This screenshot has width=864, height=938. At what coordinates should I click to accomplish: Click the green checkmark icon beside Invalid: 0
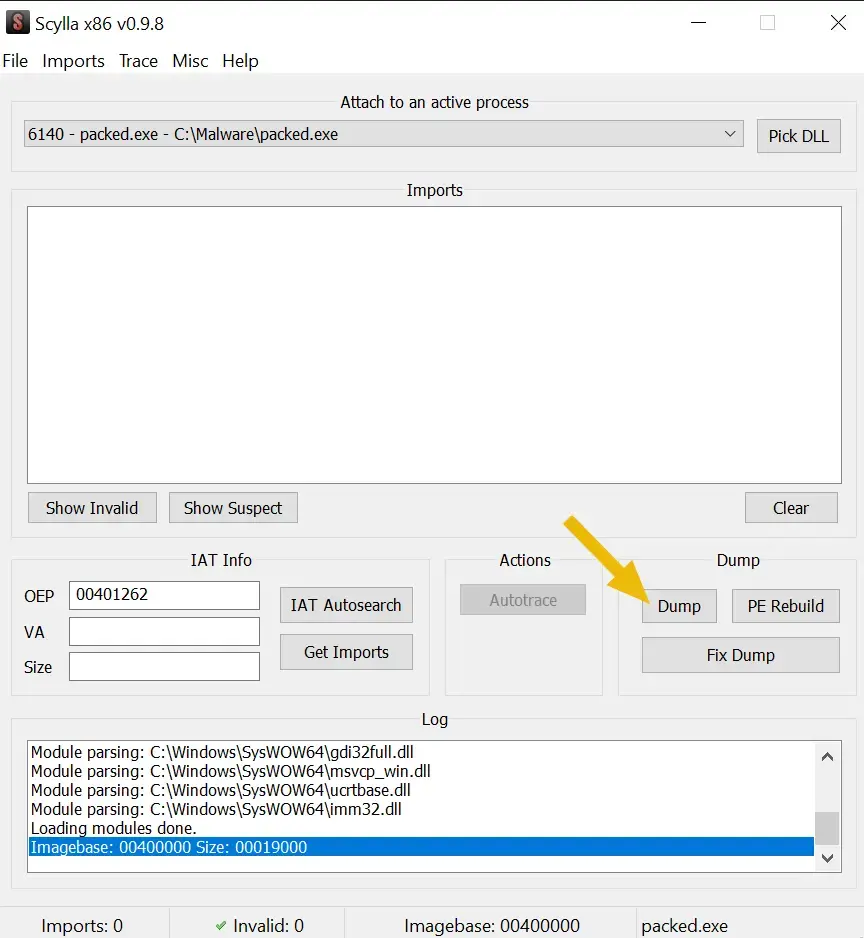221,925
